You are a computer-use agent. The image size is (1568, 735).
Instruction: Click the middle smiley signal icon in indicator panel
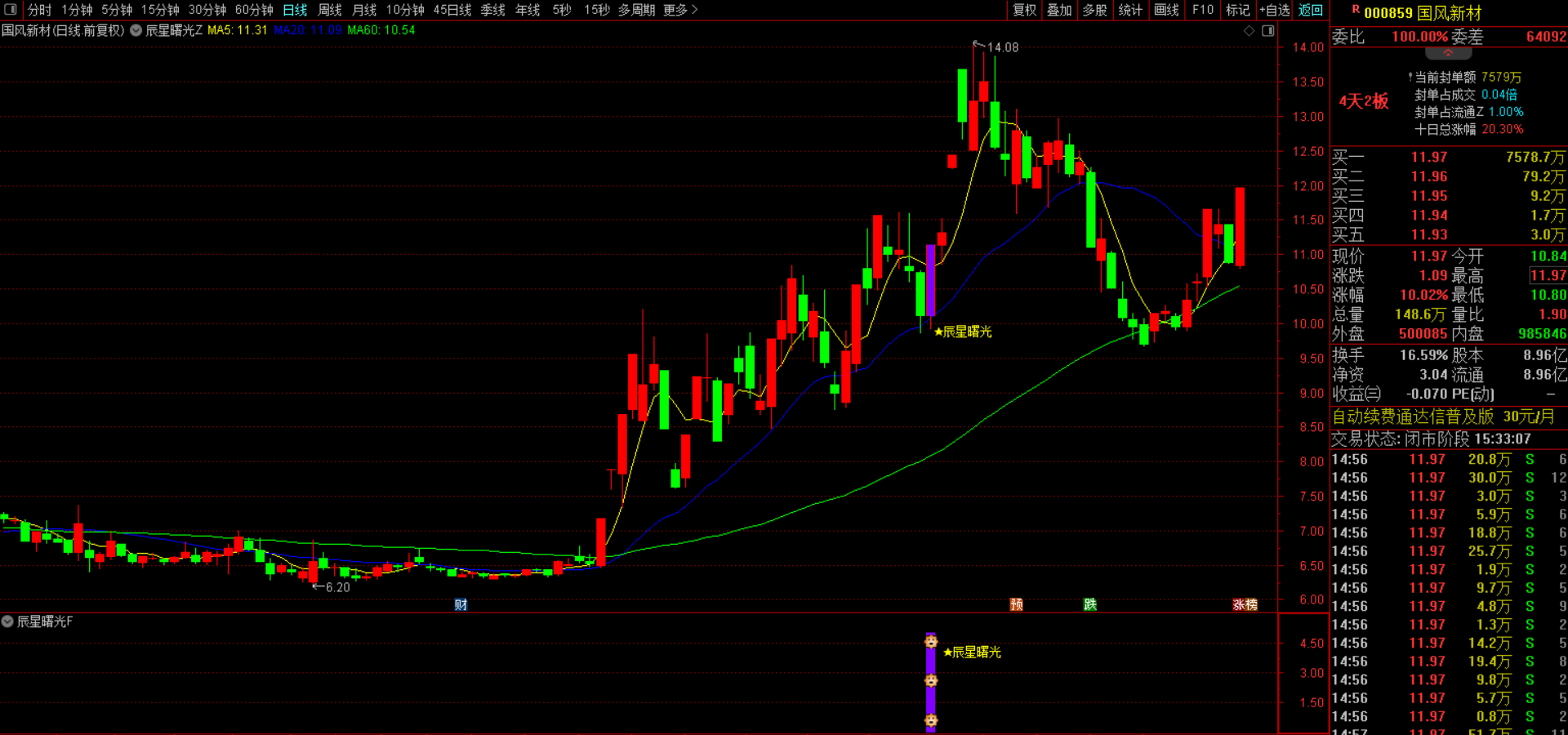tap(931, 680)
